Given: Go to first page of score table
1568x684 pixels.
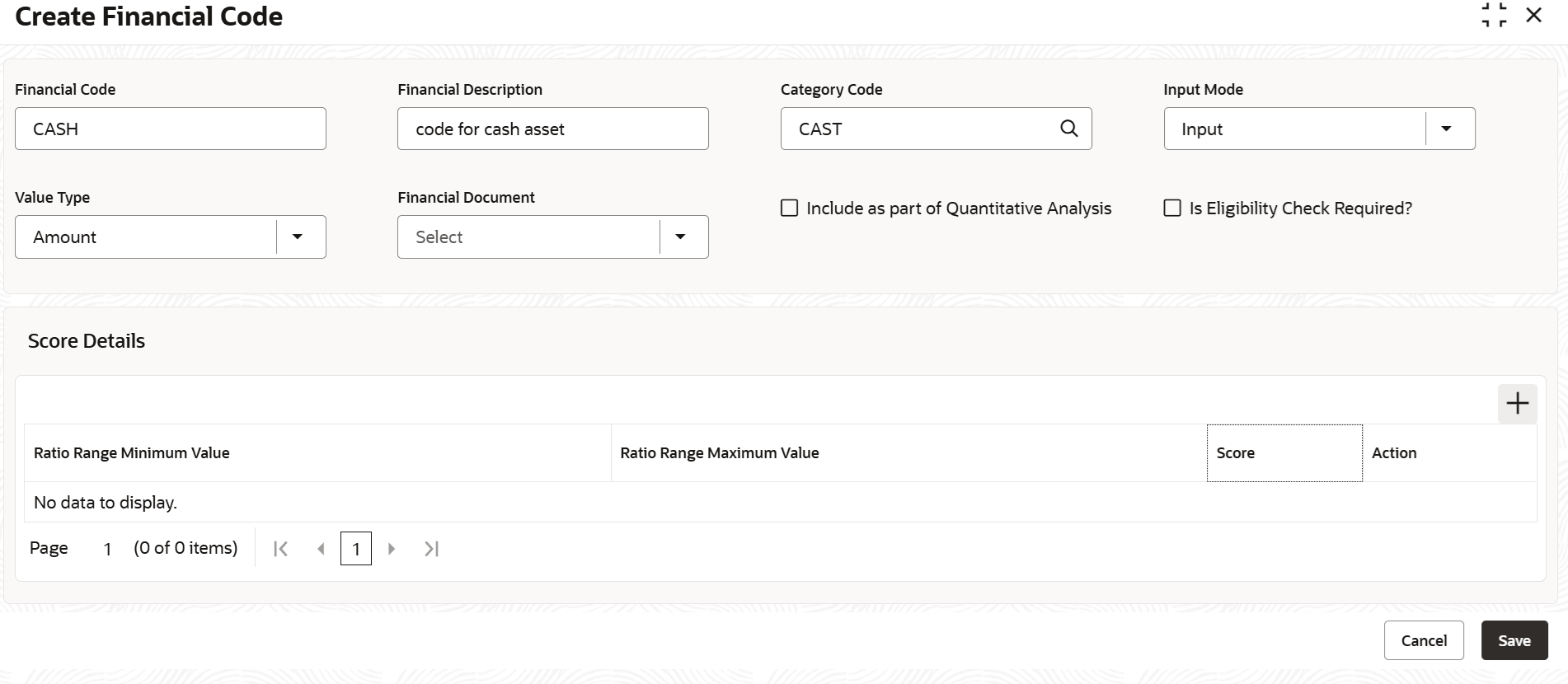Looking at the screenshot, I should click(280, 549).
